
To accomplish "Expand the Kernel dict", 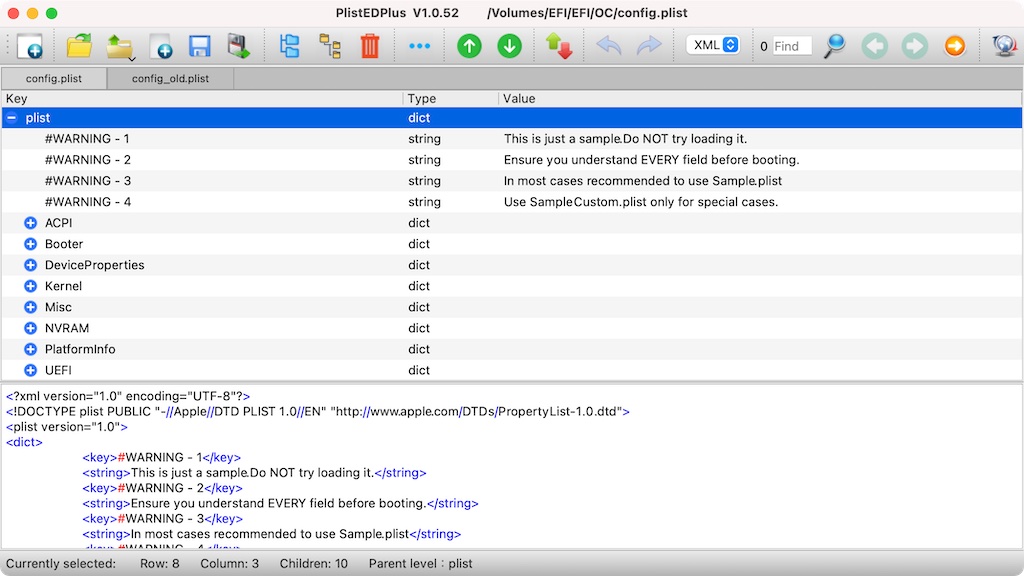I will (31, 286).
